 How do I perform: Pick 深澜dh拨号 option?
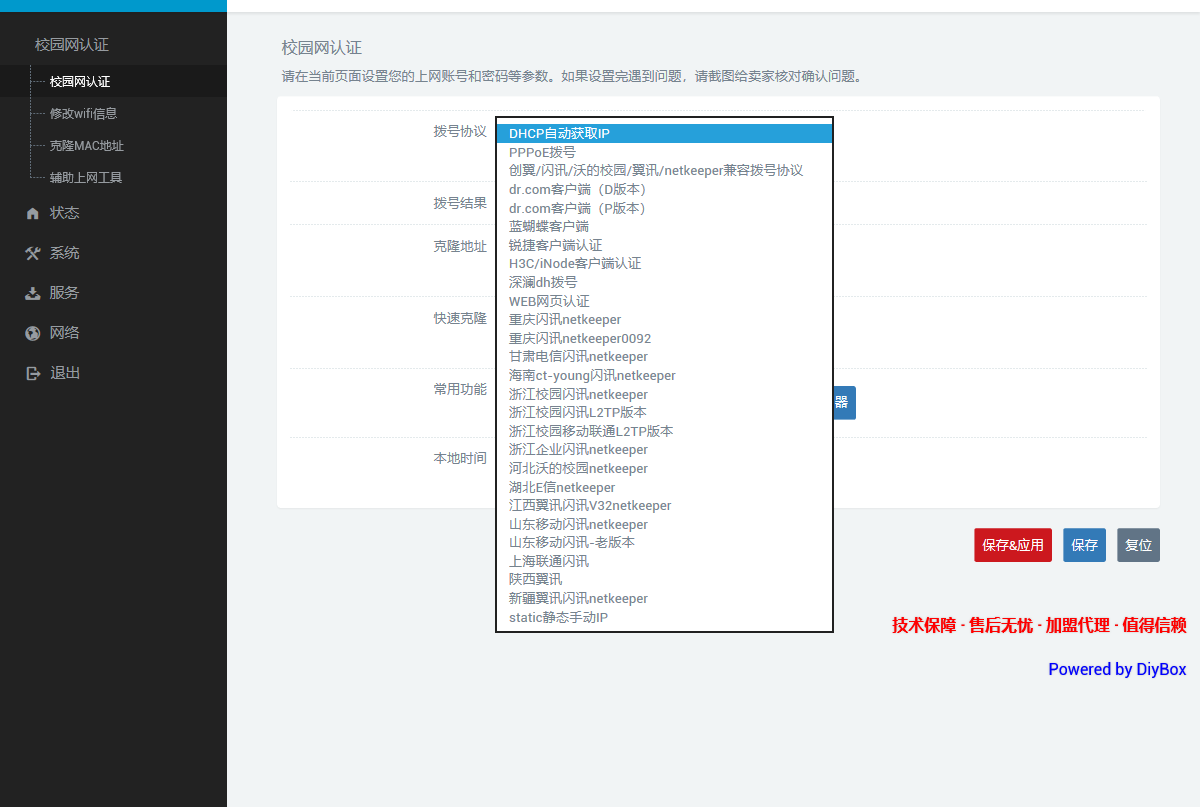[x=664, y=282]
